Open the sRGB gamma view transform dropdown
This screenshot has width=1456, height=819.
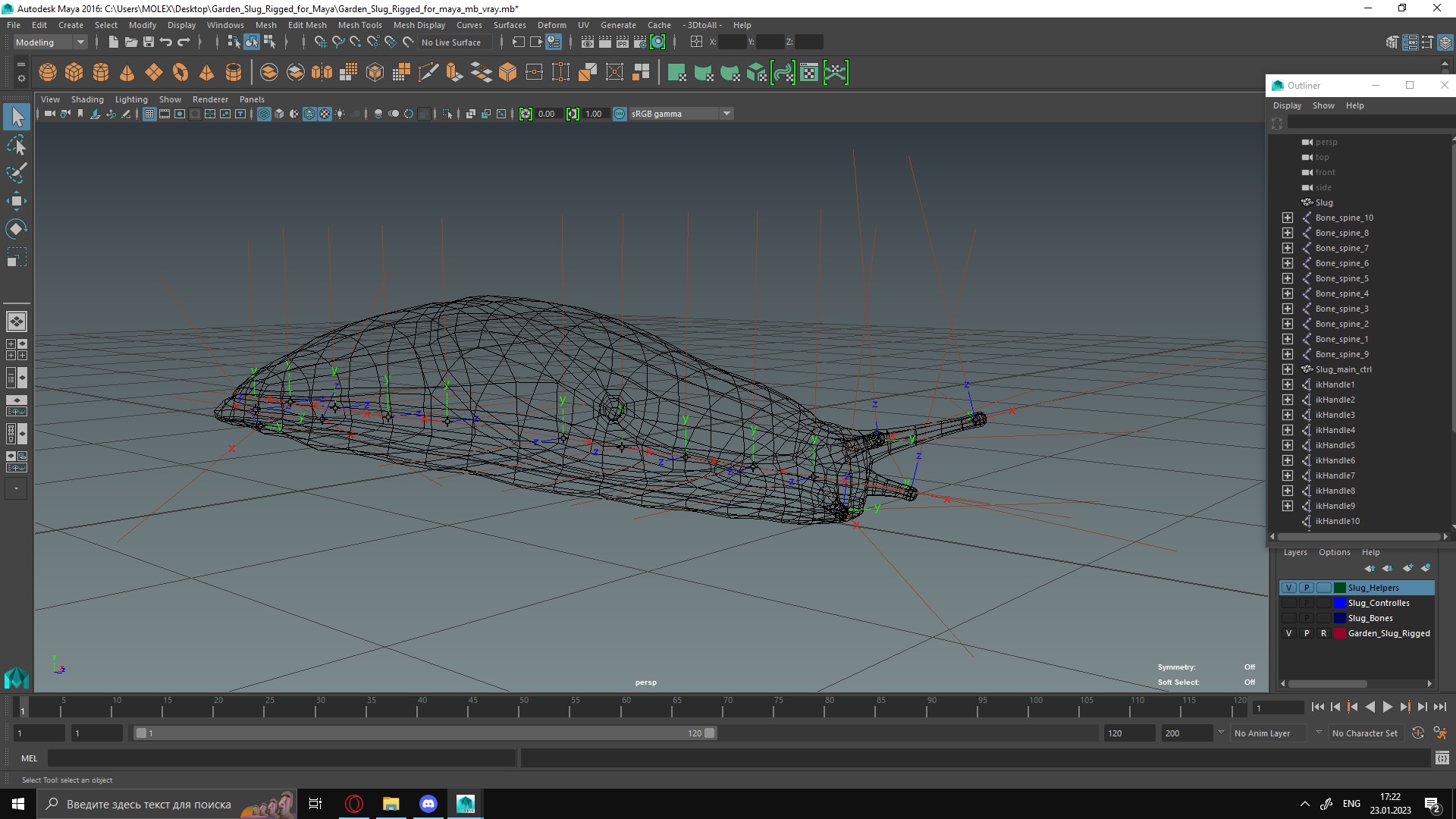pos(681,114)
